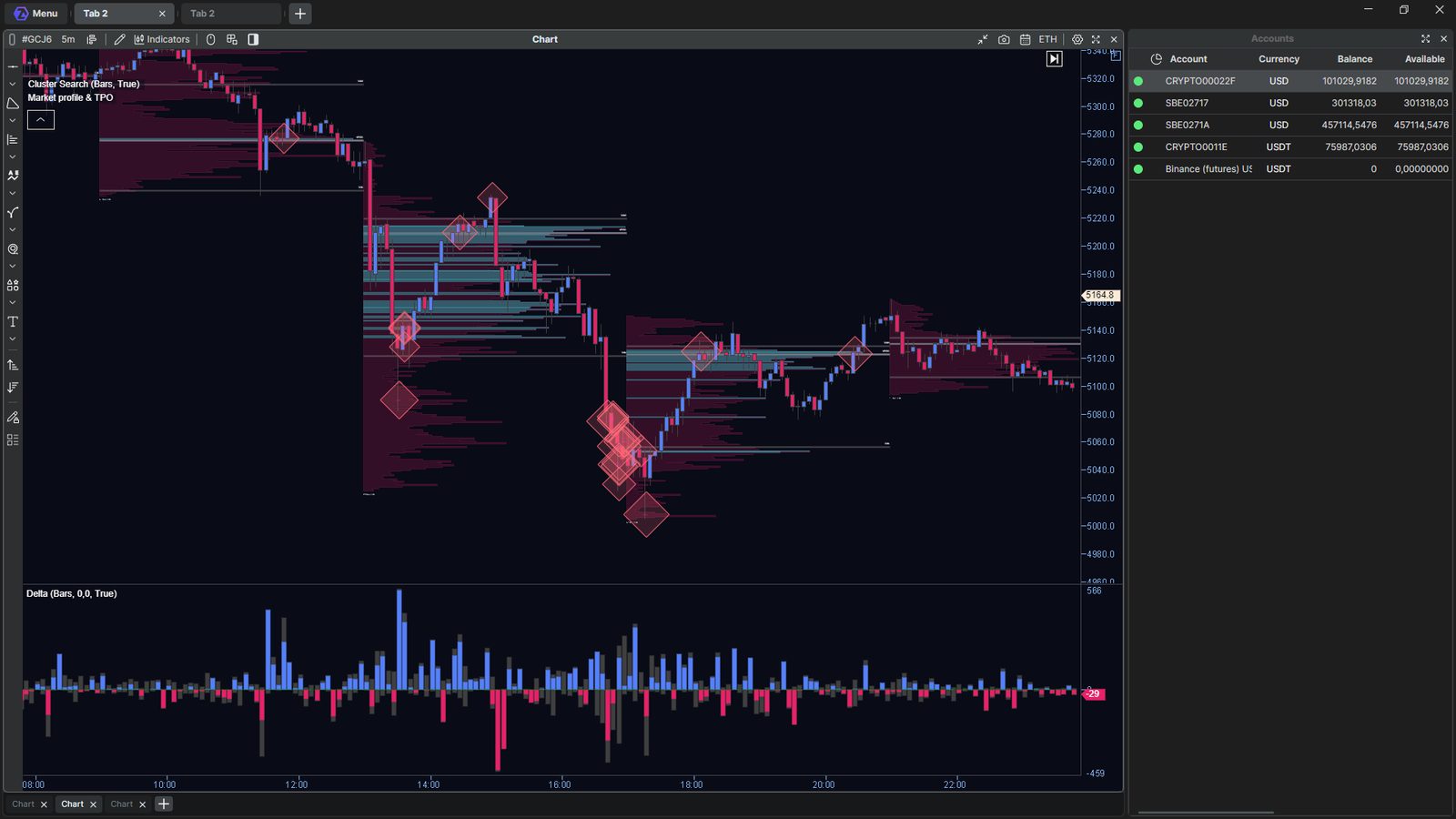Screen dimensions: 1456x819
Task: Toggle the green status dot for CRYPTO00022F
Action: pos(1138,81)
